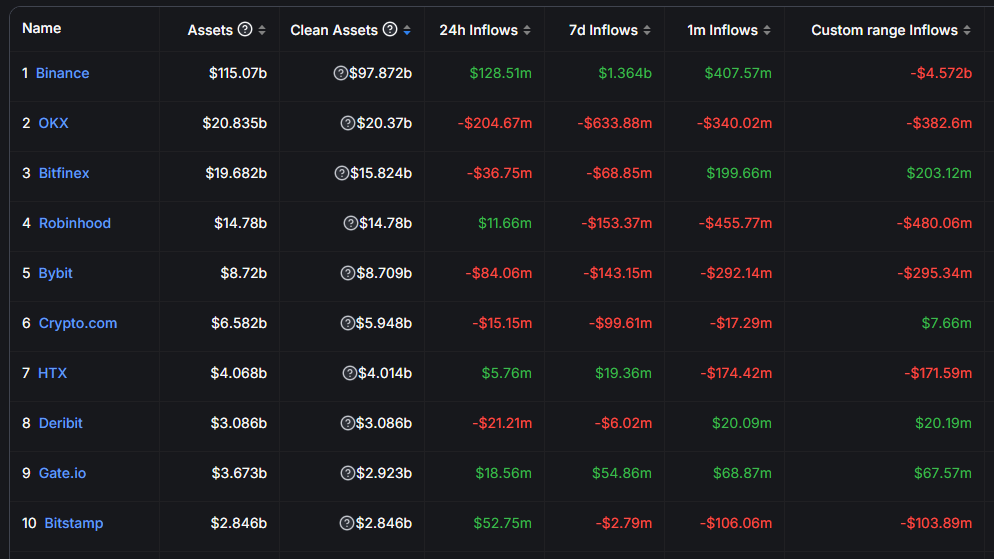Click question icon next to Deribit clean assets

coord(347,423)
